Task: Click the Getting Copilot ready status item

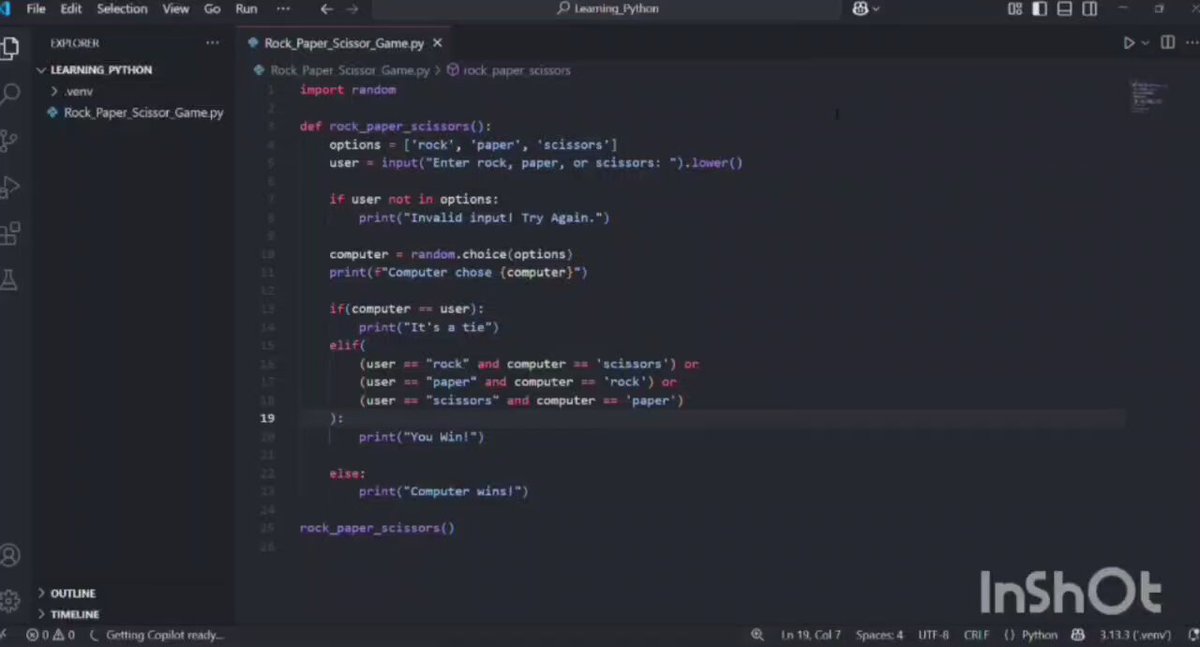Action: pyautogui.click(x=158, y=635)
